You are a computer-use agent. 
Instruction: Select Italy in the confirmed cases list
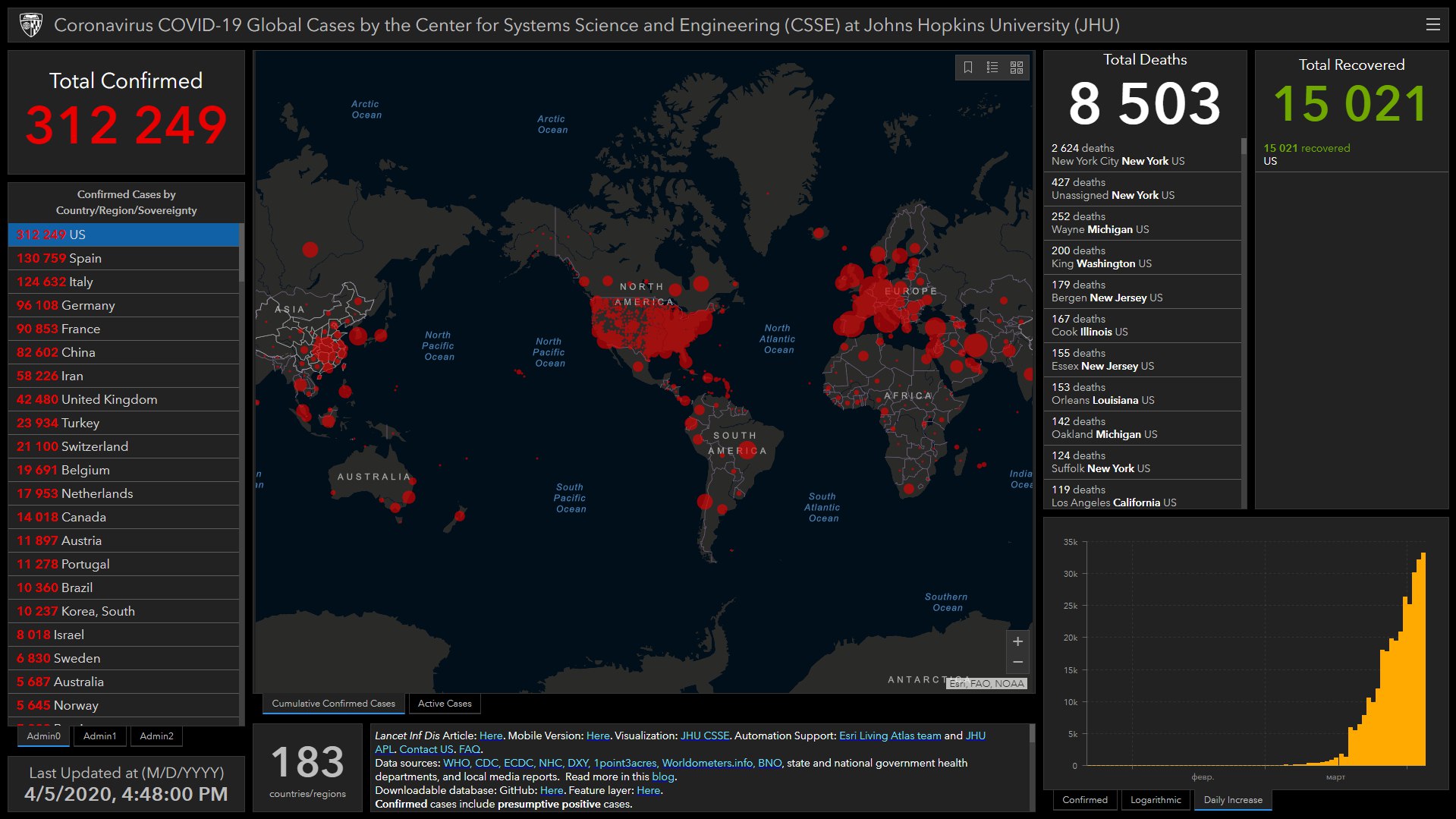(124, 282)
